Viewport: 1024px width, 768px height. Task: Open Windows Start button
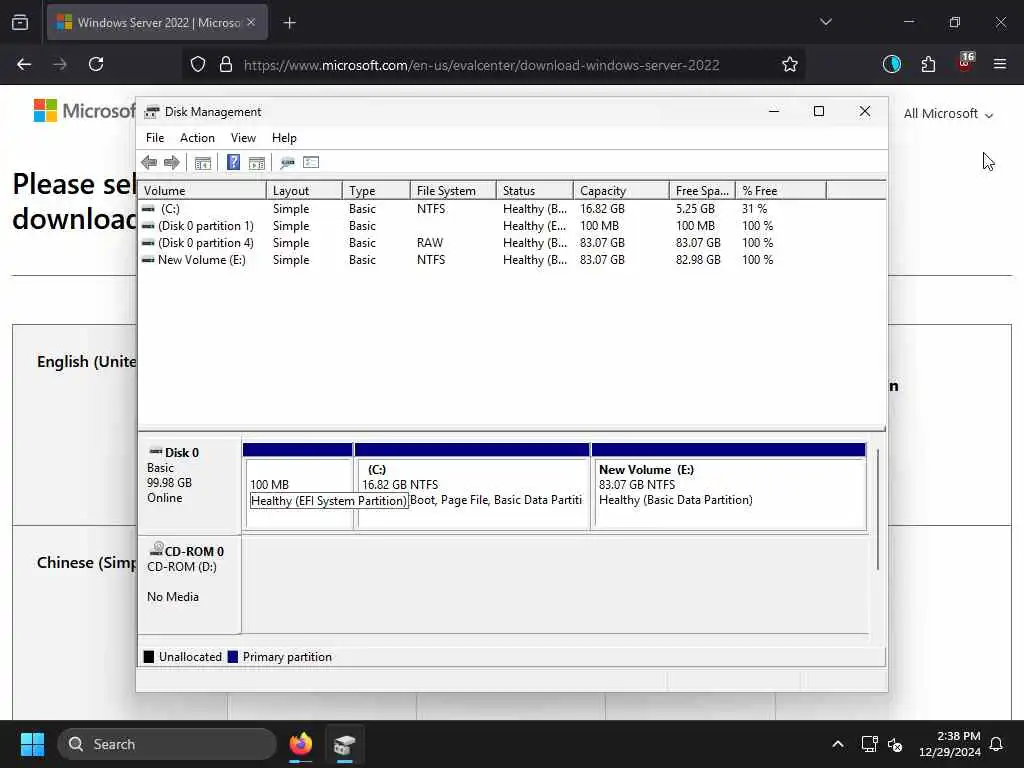coord(32,744)
